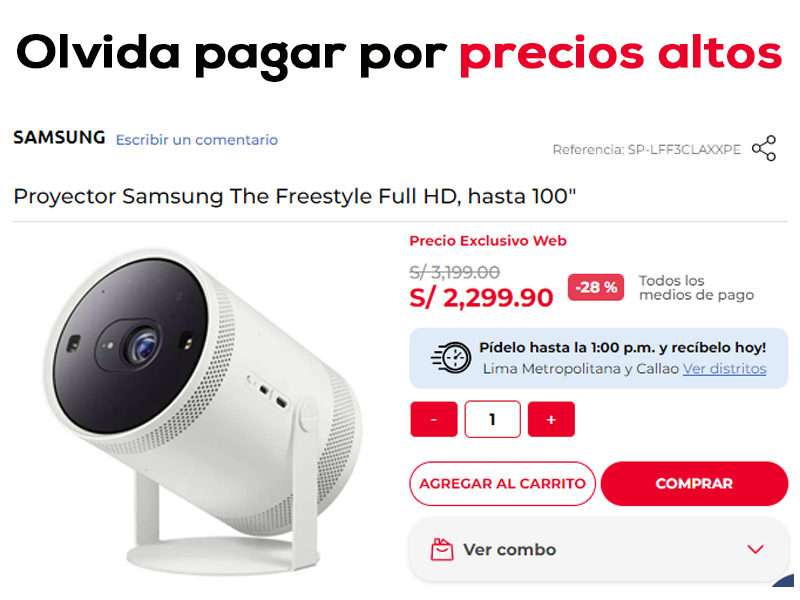This screenshot has width=800, height=600.
Task: Click the AGREGAR AL CARRITO button
Action: [x=502, y=484]
